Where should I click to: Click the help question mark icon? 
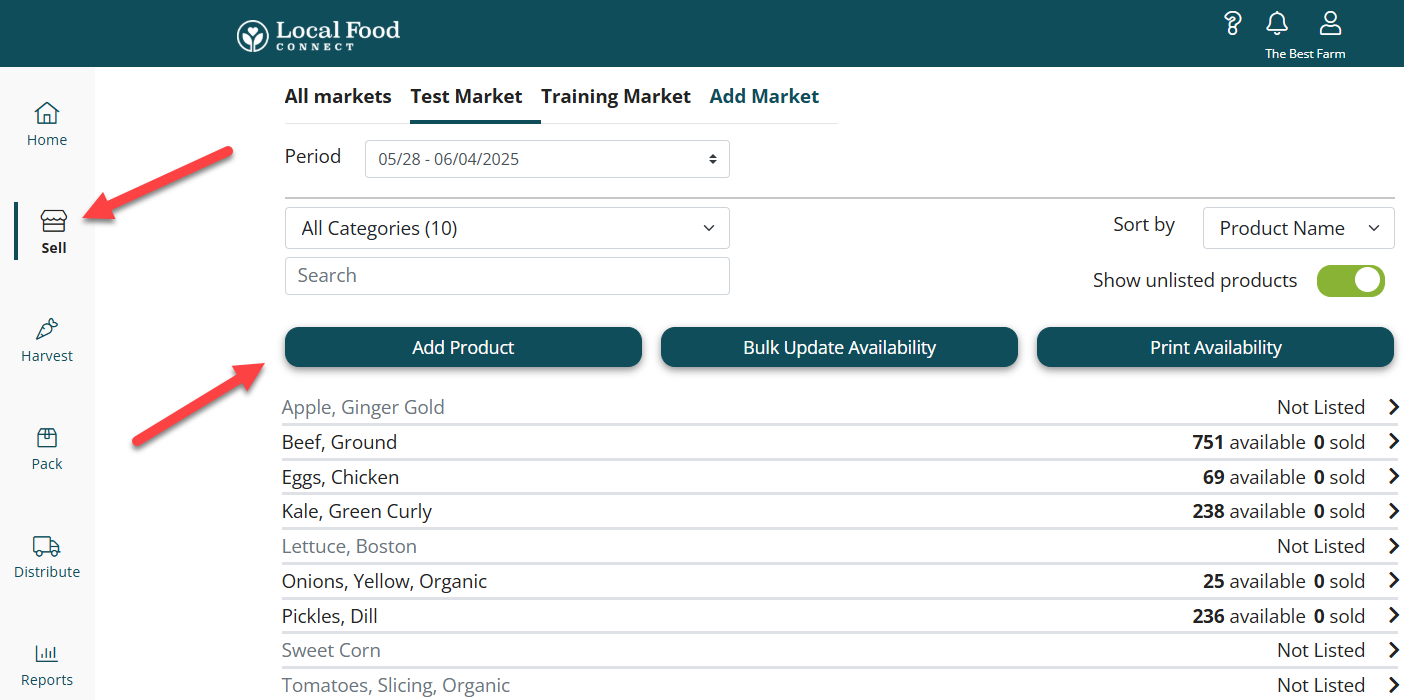point(1232,22)
